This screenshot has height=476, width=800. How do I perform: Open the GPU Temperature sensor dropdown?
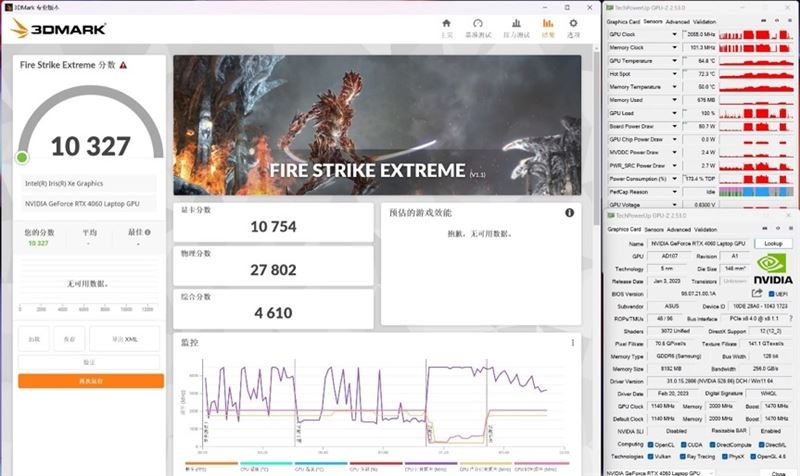pos(674,61)
